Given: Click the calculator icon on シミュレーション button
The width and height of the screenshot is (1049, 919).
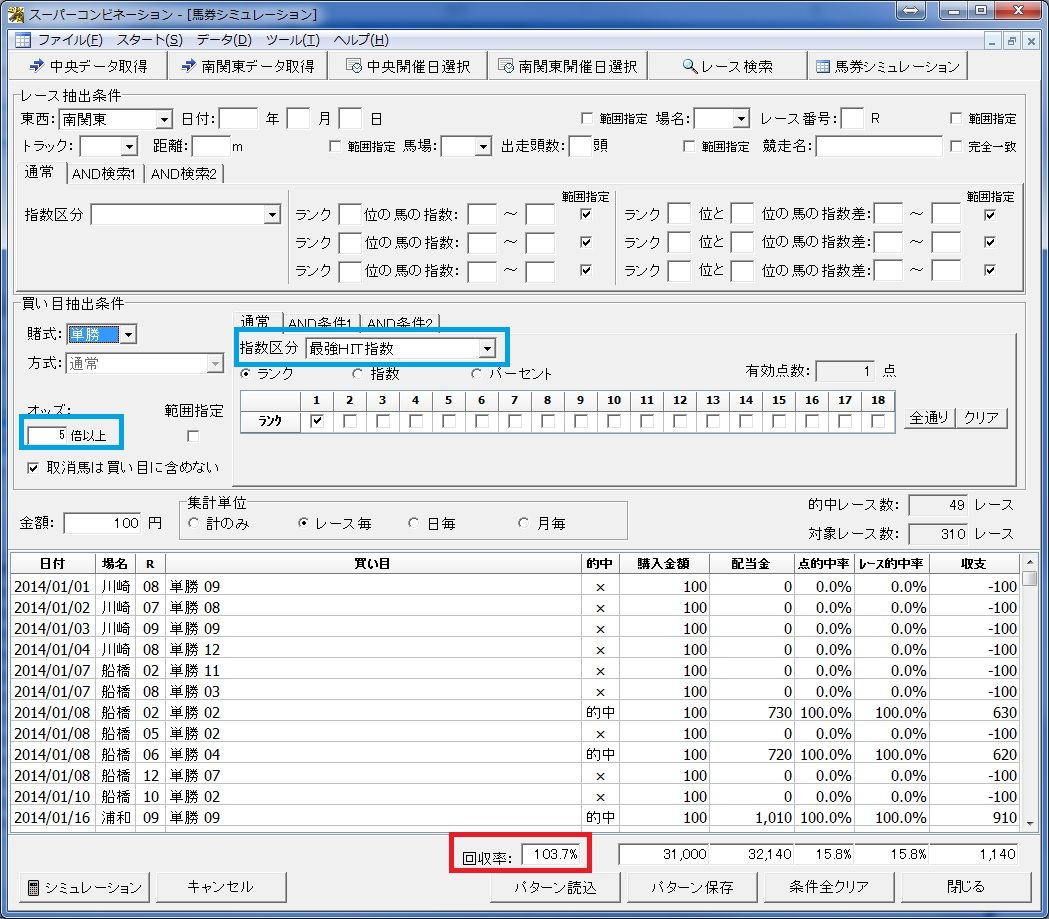Looking at the screenshot, I should click(x=33, y=888).
